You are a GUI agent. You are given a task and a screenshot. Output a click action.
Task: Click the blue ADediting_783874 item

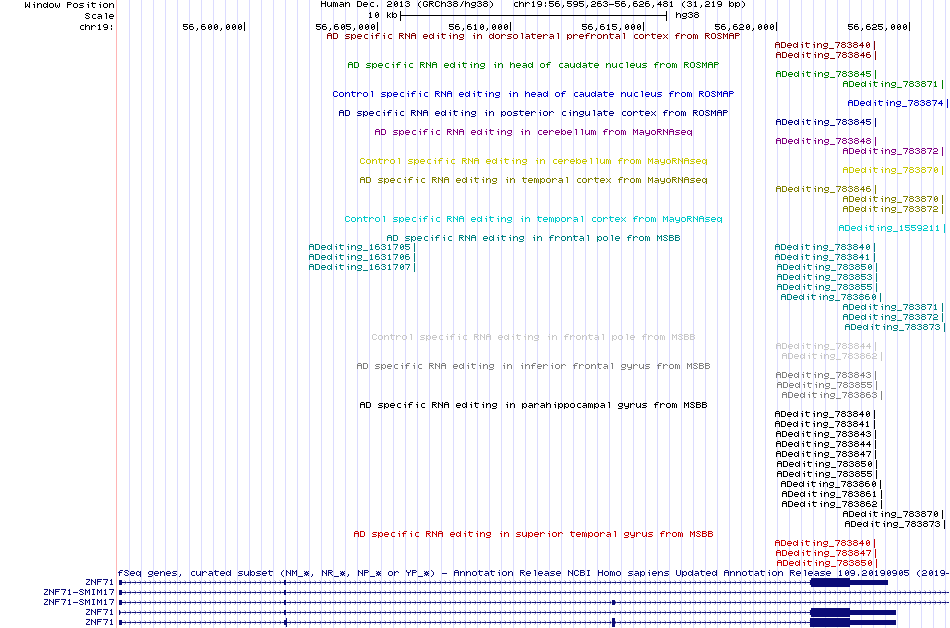(x=898, y=104)
